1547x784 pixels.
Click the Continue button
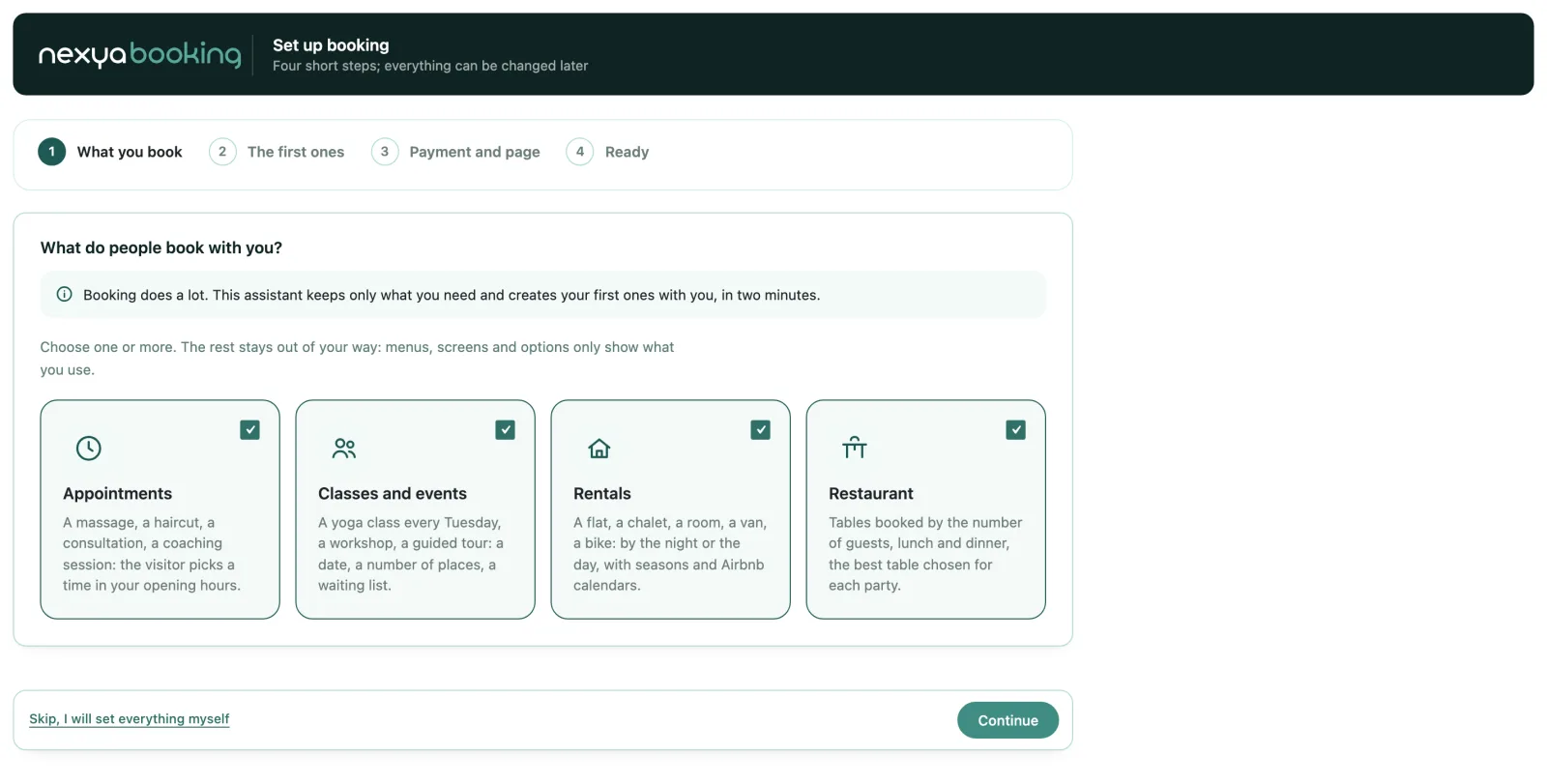[1007, 720]
